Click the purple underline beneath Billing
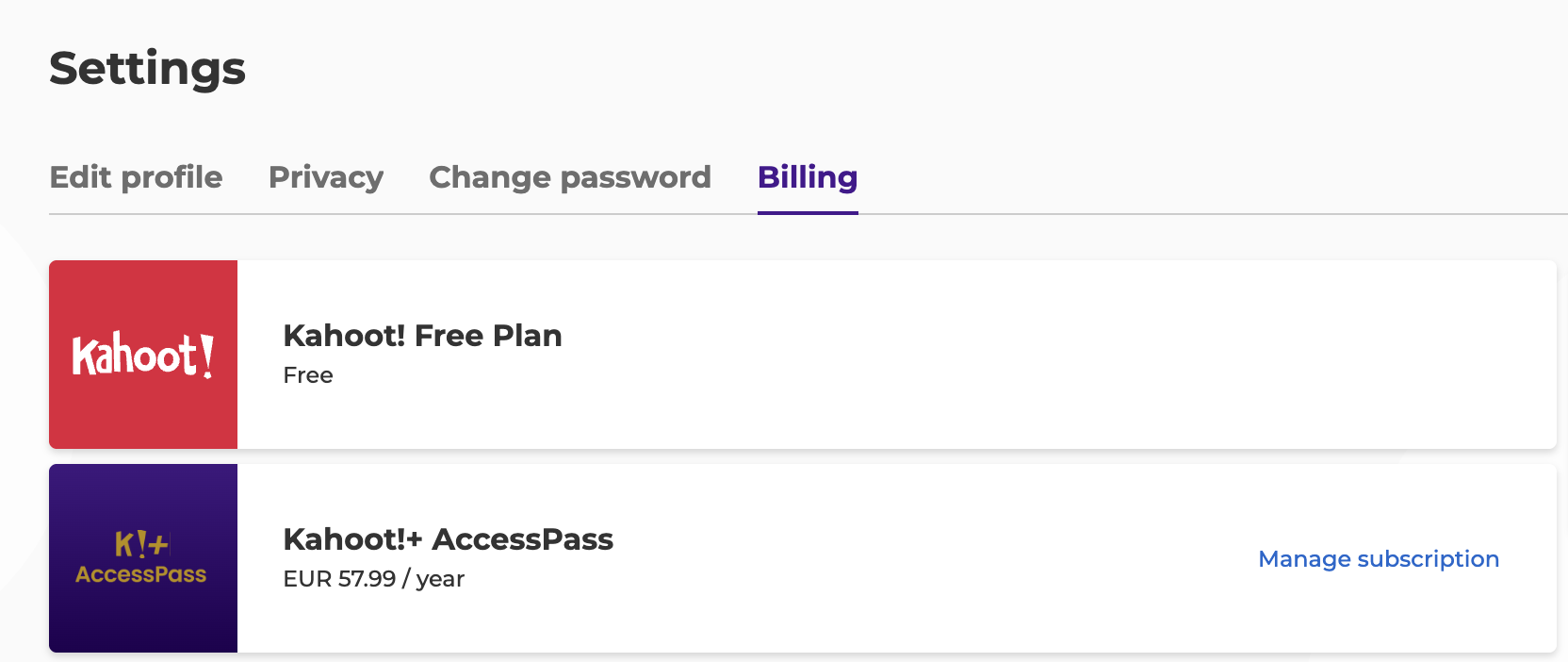The width and height of the screenshot is (1568, 662). [808, 212]
